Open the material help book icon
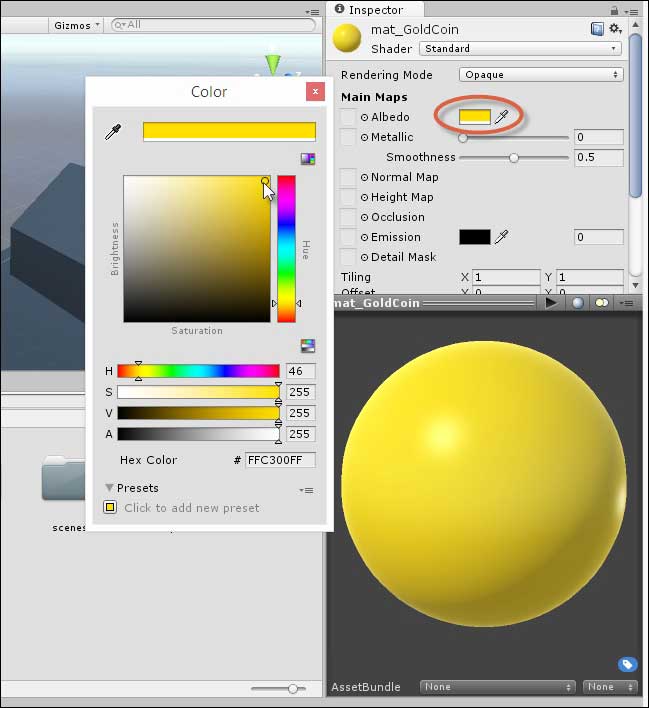649x708 pixels. point(597,29)
